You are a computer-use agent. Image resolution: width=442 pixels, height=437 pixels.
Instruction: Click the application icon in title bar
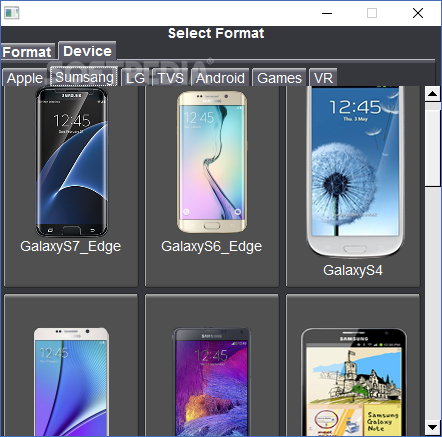click(x=12, y=13)
